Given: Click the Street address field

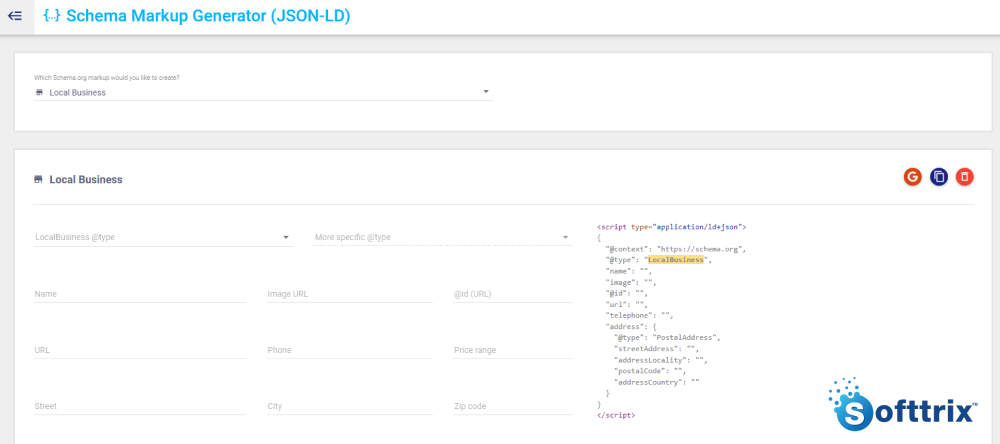Looking at the screenshot, I should click(x=140, y=406).
